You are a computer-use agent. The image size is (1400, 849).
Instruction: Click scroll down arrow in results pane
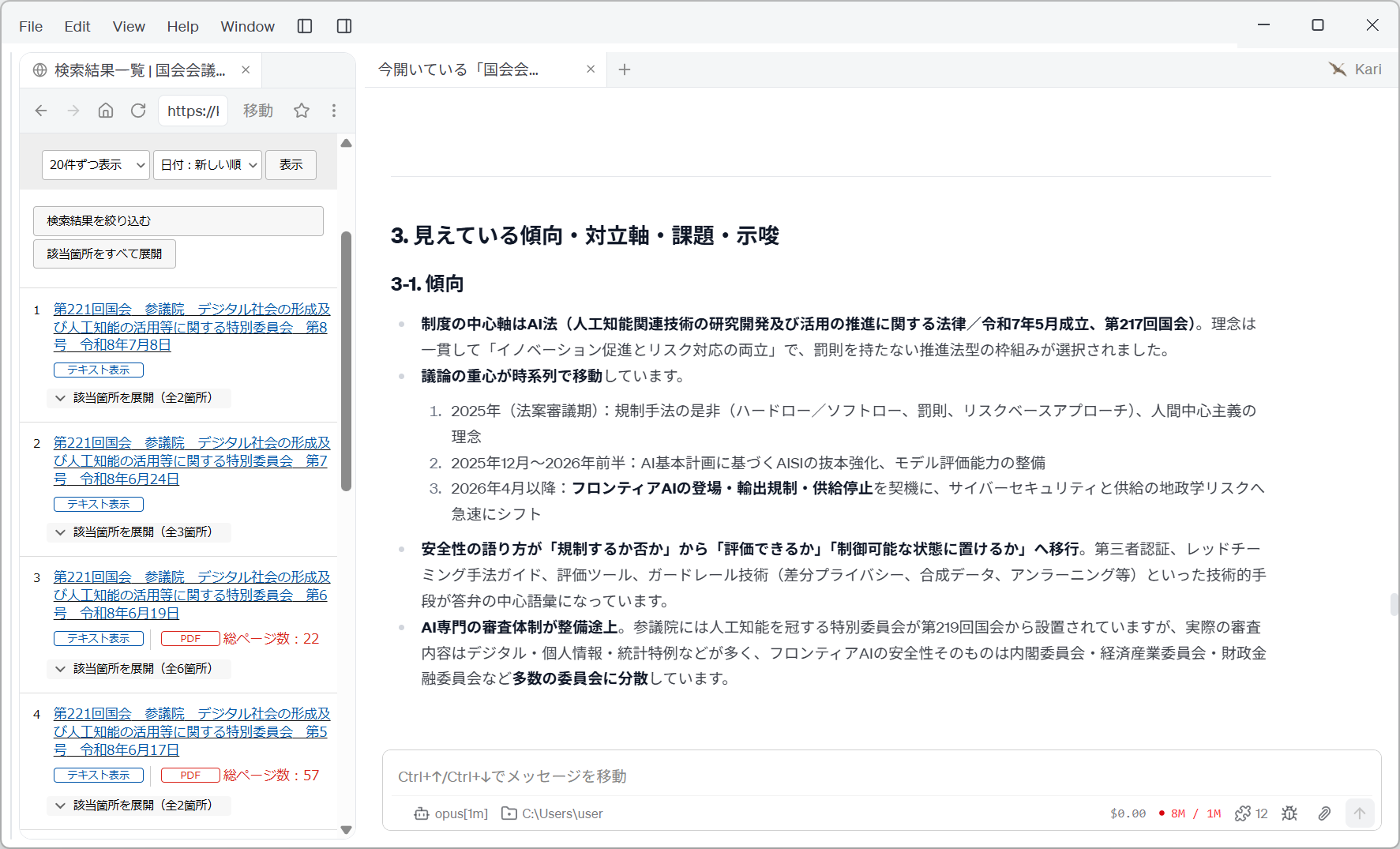pos(346,829)
